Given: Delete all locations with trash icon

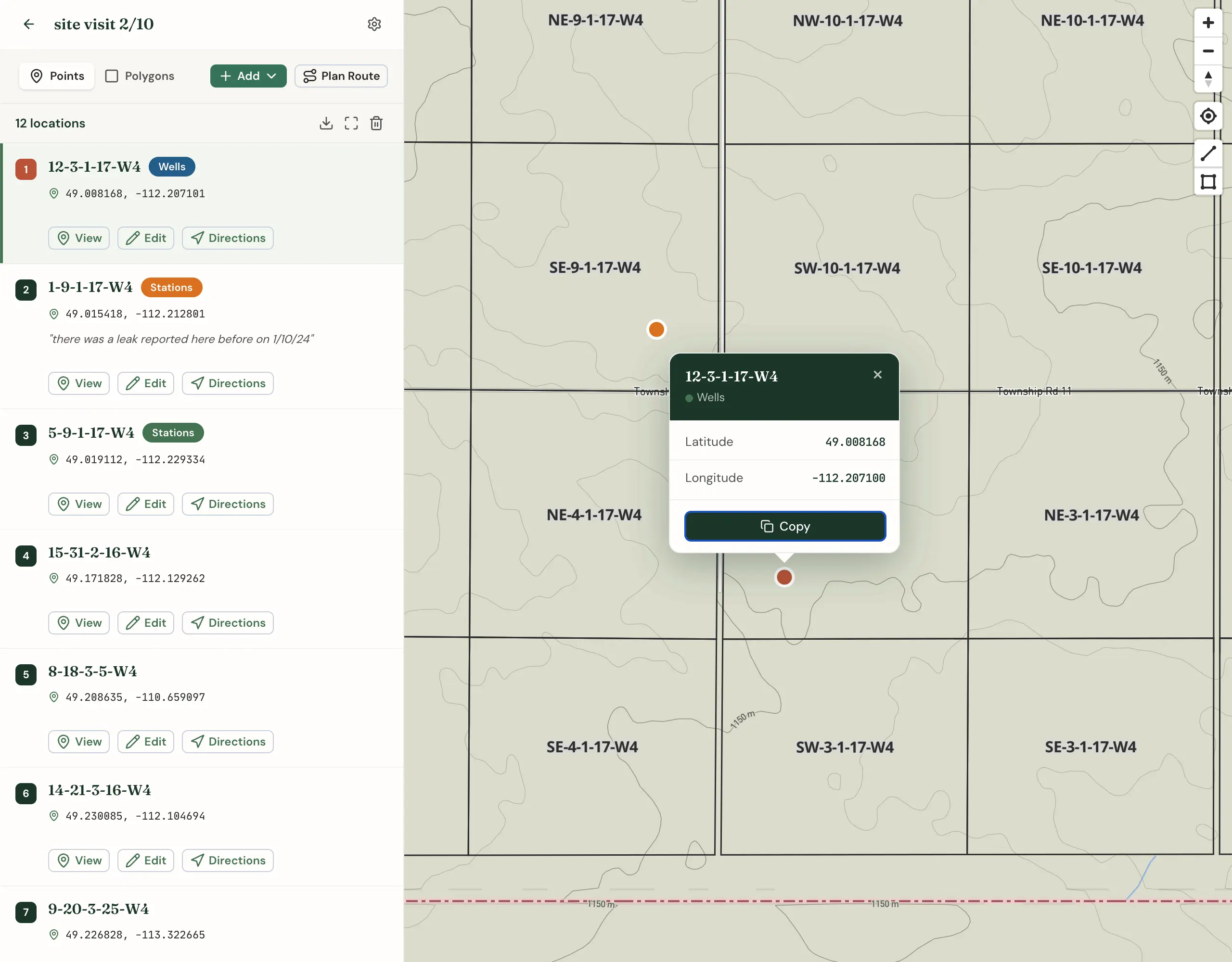Looking at the screenshot, I should point(376,123).
